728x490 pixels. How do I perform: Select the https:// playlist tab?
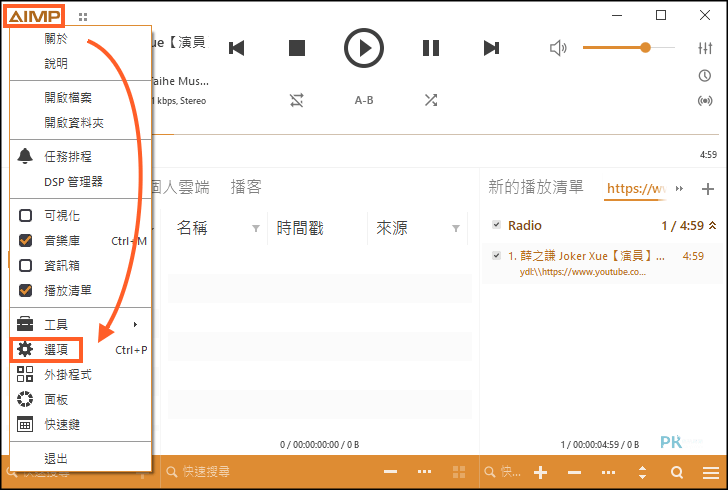click(636, 189)
